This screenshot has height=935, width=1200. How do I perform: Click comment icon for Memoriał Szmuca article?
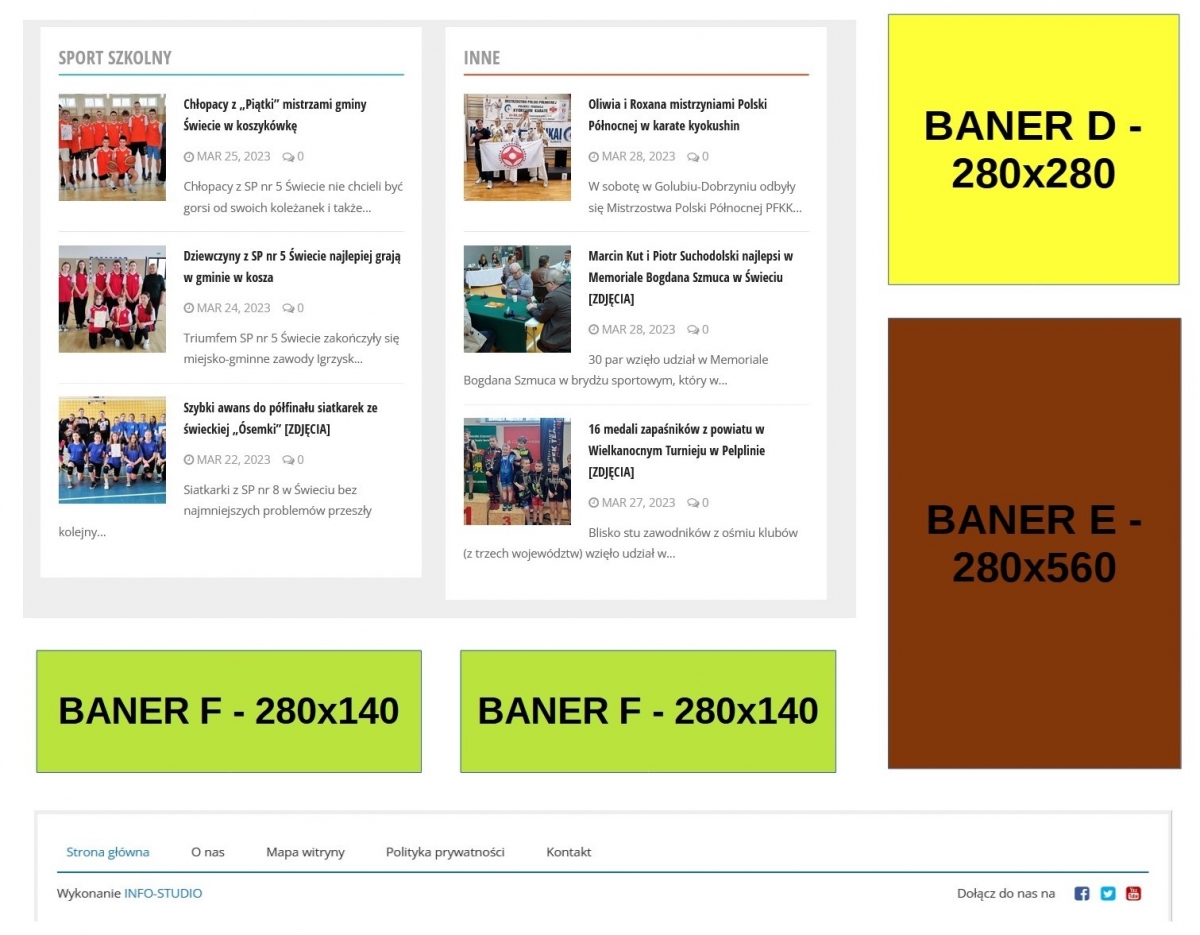(693, 330)
